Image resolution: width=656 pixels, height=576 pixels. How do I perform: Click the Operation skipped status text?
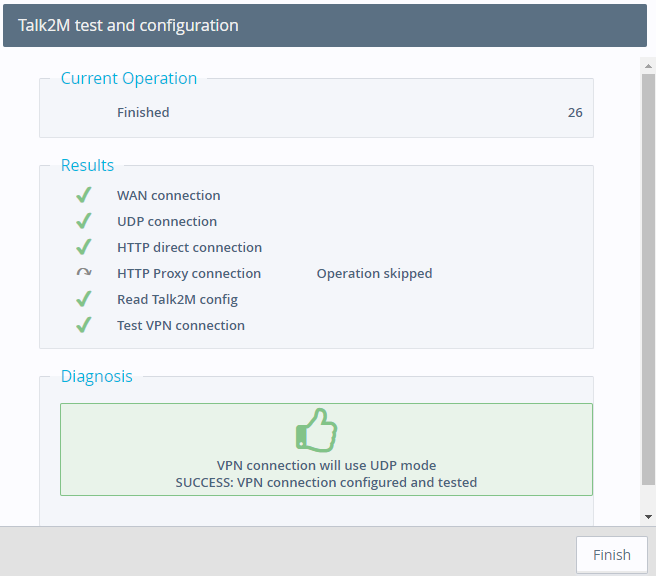coord(374,273)
